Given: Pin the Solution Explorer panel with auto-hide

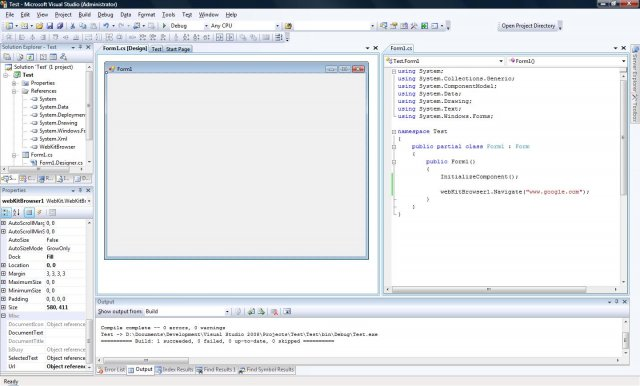Looking at the screenshot, I should point(80,47).
